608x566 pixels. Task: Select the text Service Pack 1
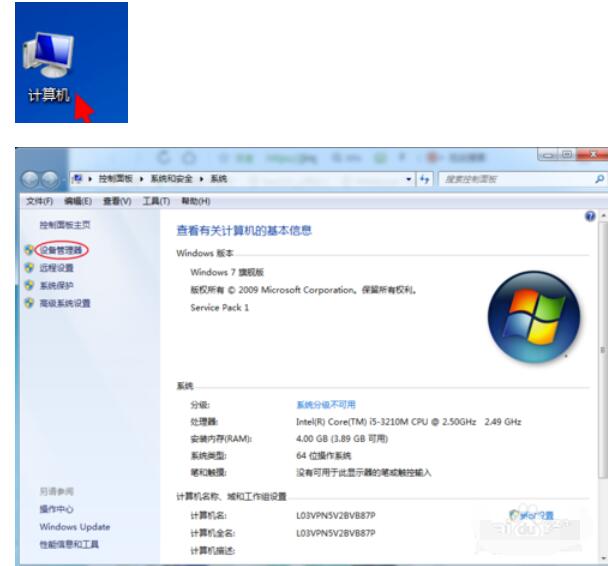click(219, 307)
